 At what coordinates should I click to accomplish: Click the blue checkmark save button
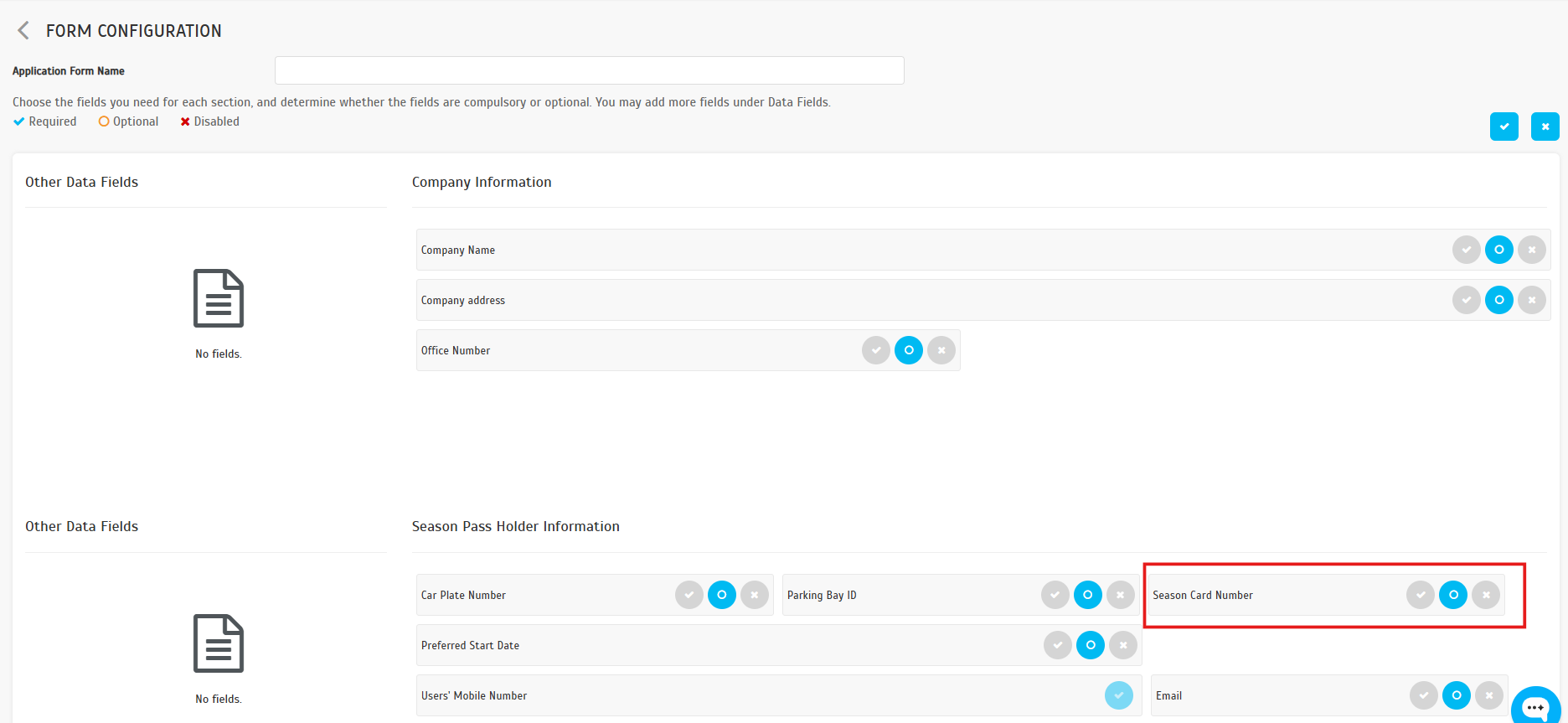coord(1504,127)
